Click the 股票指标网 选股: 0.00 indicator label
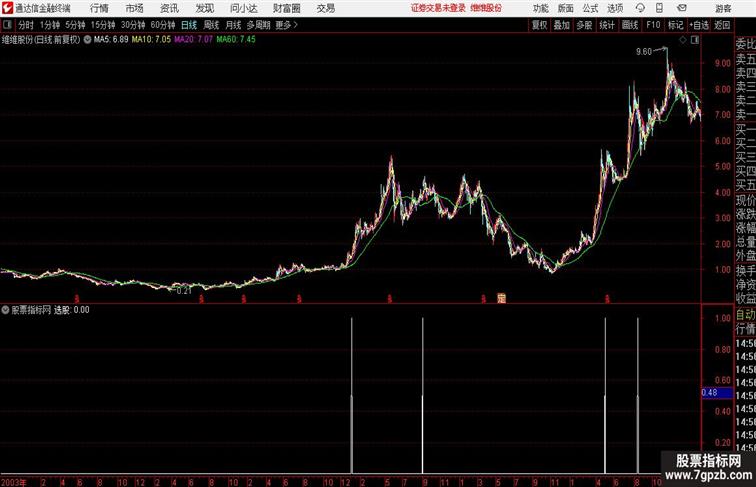The image size is (756, 487). point(51,310)
